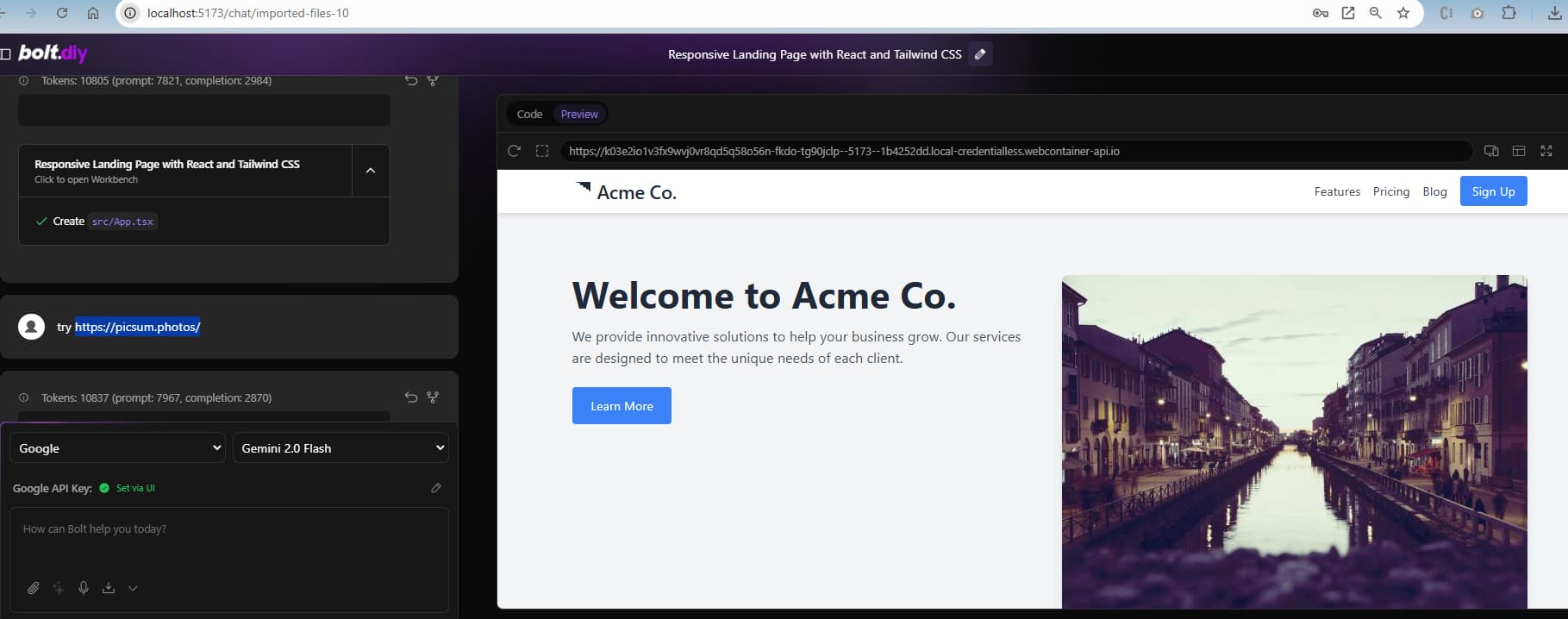This screenshot has height=619, width=1568.
Task: Switch to the Preview tab
Action: pyautogui.click(x=579, y=114)
